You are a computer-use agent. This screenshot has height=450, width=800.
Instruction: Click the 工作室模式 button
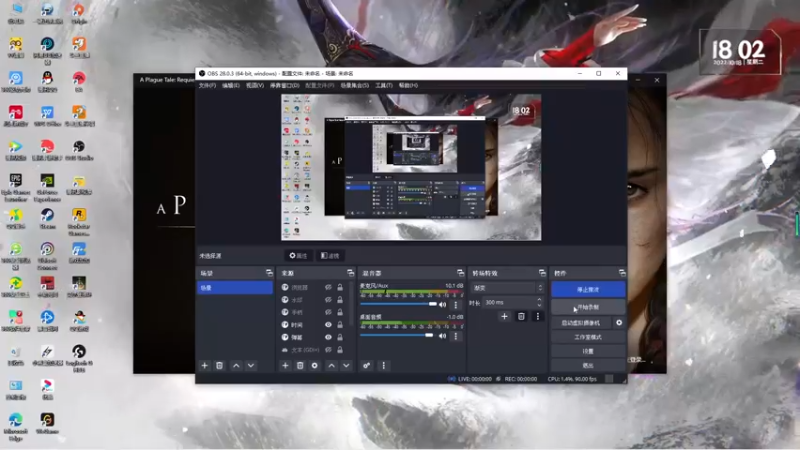(588, 337)
